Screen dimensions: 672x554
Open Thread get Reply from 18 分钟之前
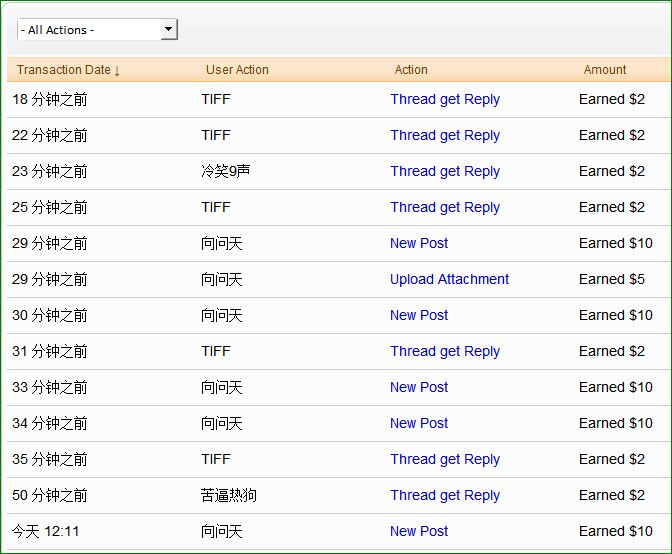pyautogui.click(x=445, y=99)
